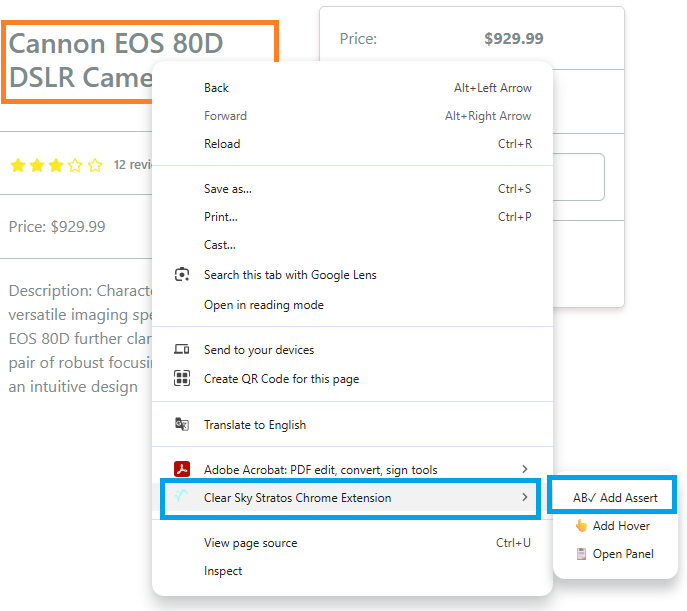Click the Add Hover pointing-hand icon
This screenshot has height=611, width=687.
(581, 526)
